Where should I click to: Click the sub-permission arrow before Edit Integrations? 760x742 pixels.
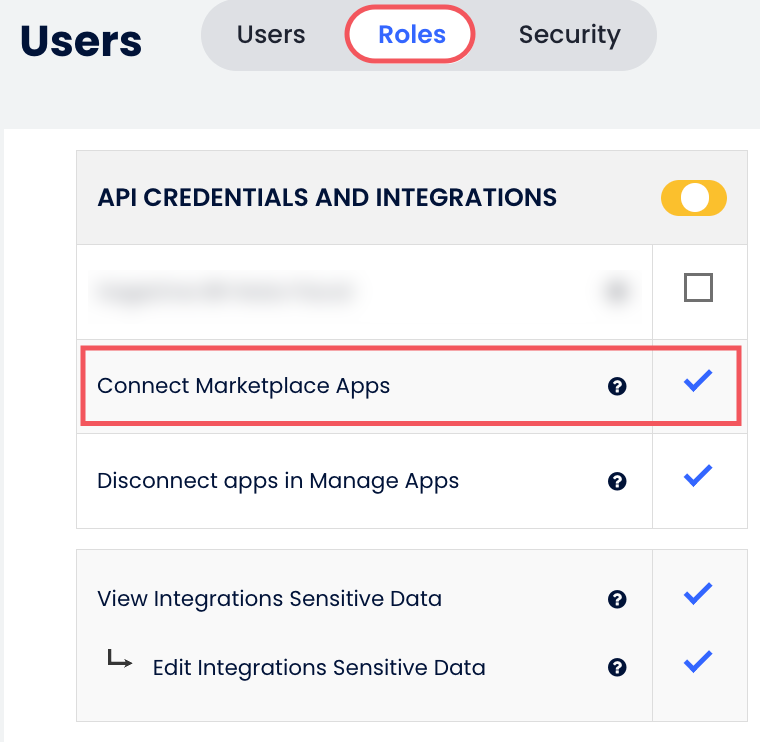(x=120, y=660)
